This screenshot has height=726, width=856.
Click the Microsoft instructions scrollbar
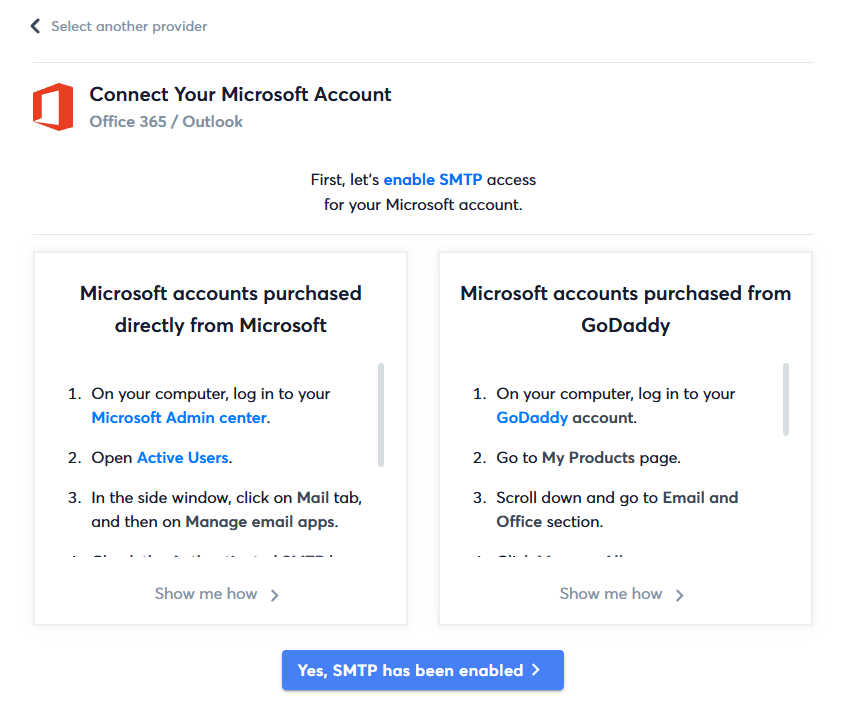tap(381, 414)
